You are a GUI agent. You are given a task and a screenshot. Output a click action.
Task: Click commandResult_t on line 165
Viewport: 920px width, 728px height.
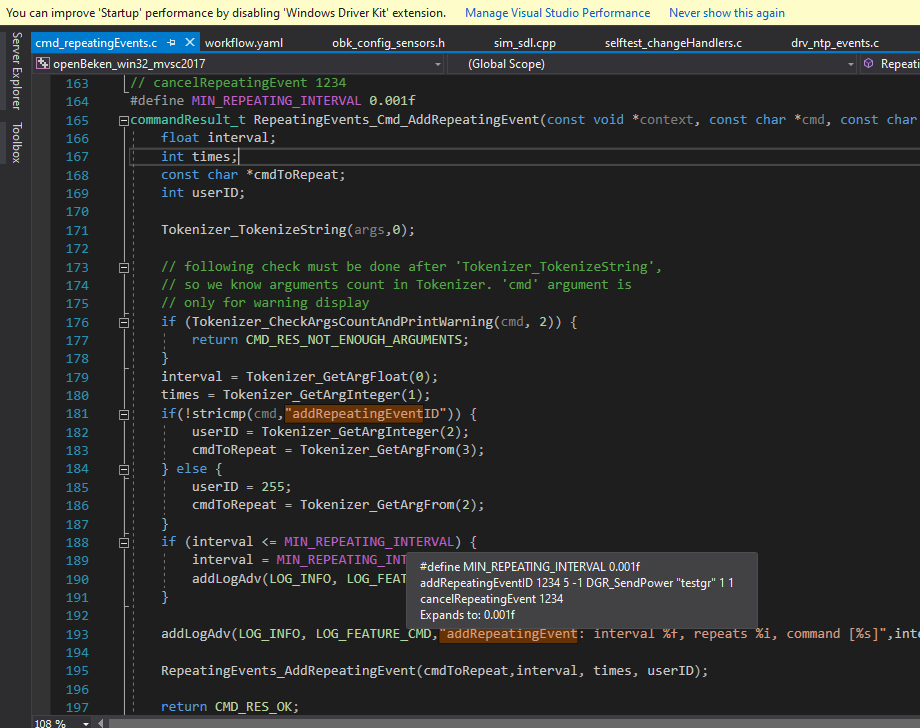point(188,120)
